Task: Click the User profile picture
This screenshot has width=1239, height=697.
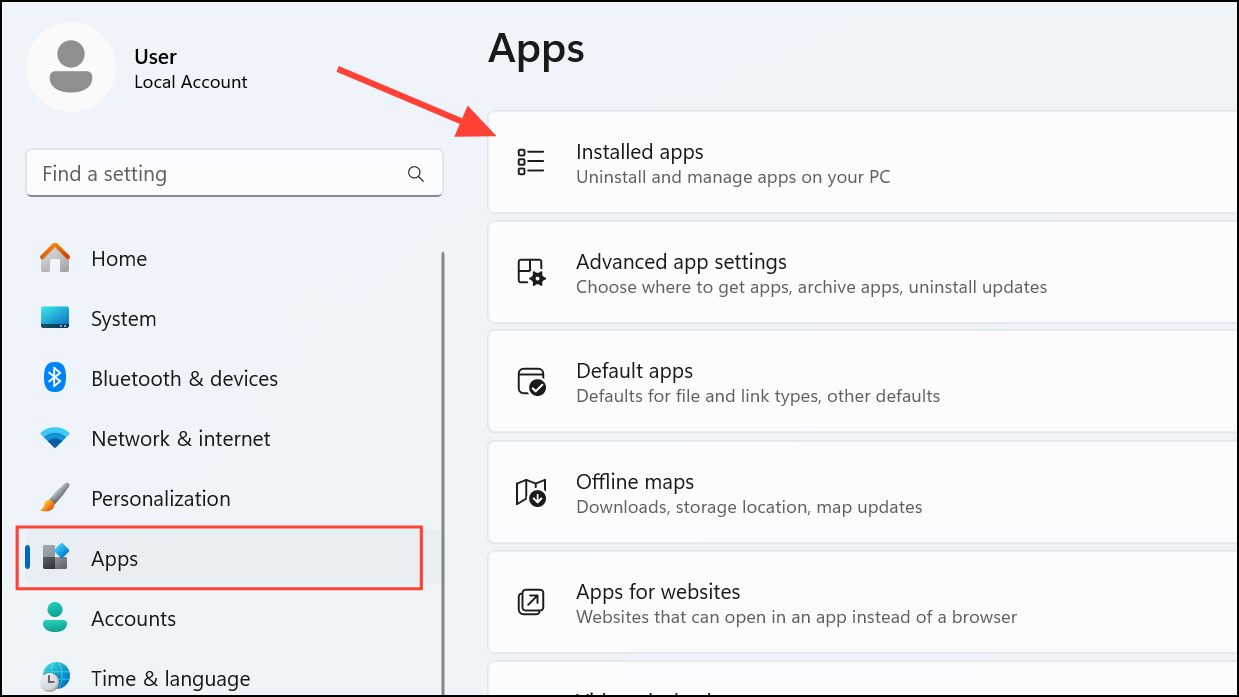Action: (x=71, y=66)
